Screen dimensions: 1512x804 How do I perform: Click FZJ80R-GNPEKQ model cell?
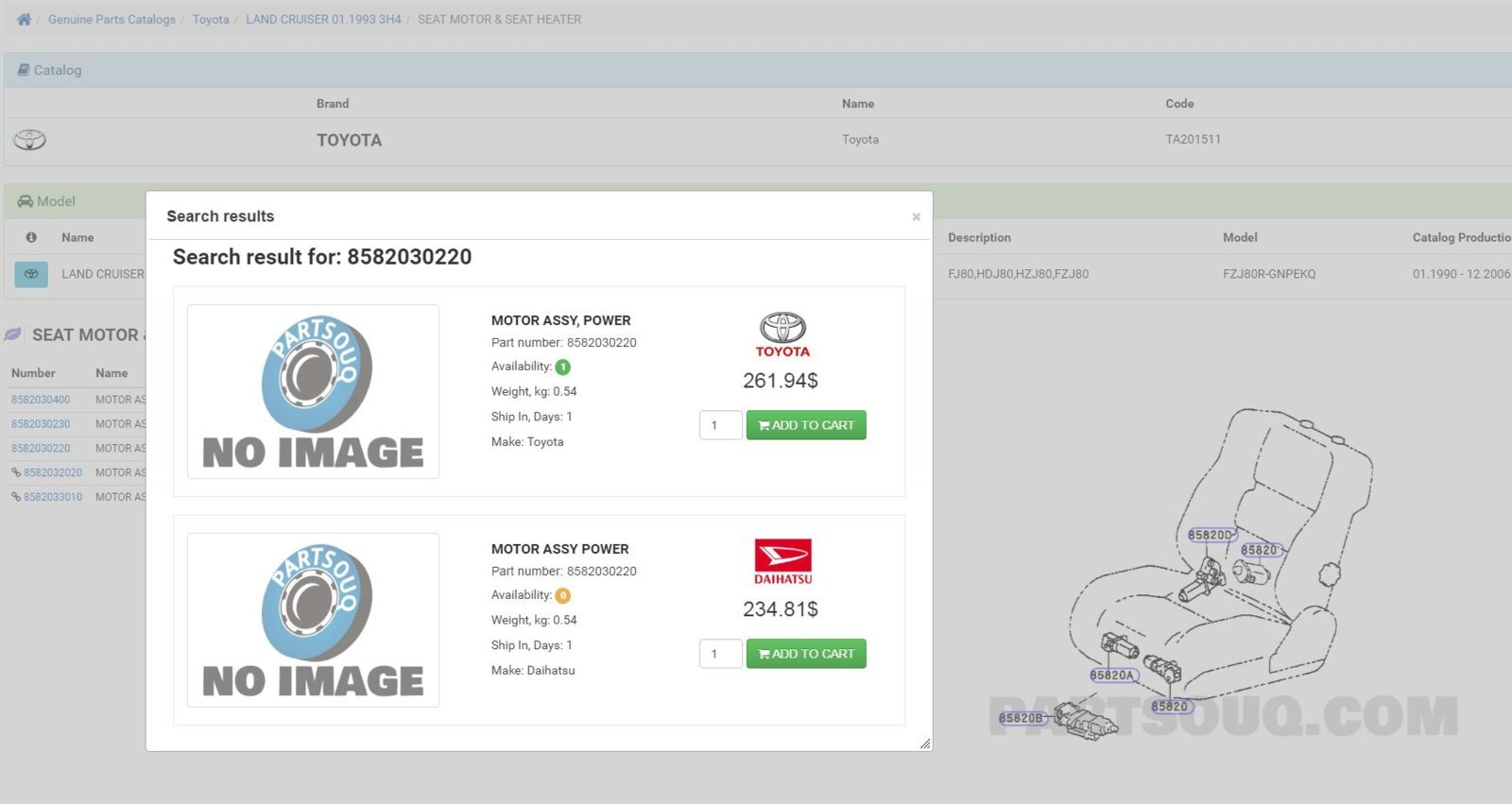click(1269, 274)
